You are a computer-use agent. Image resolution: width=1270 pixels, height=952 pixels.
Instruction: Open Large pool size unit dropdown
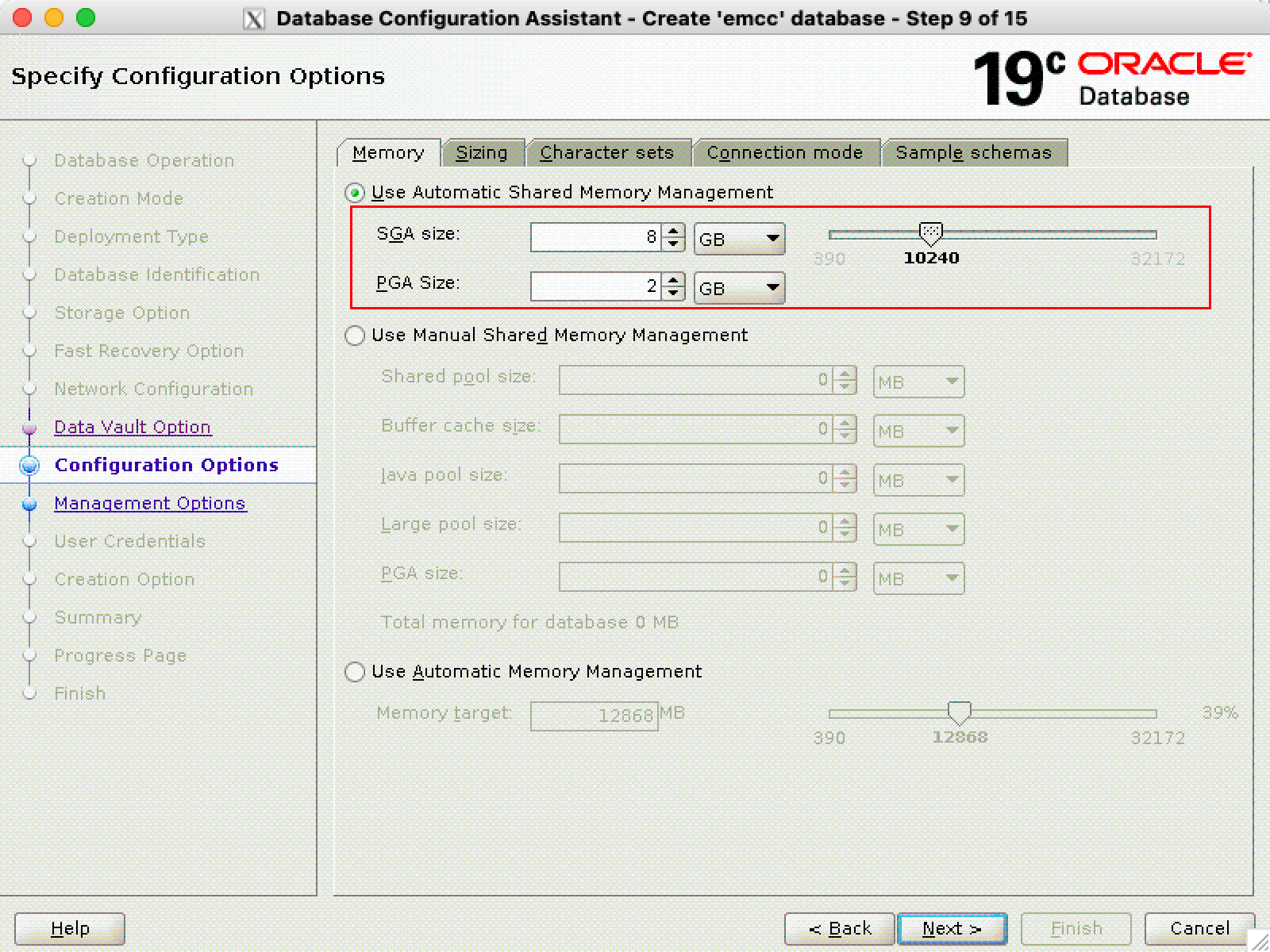[919, 529]
